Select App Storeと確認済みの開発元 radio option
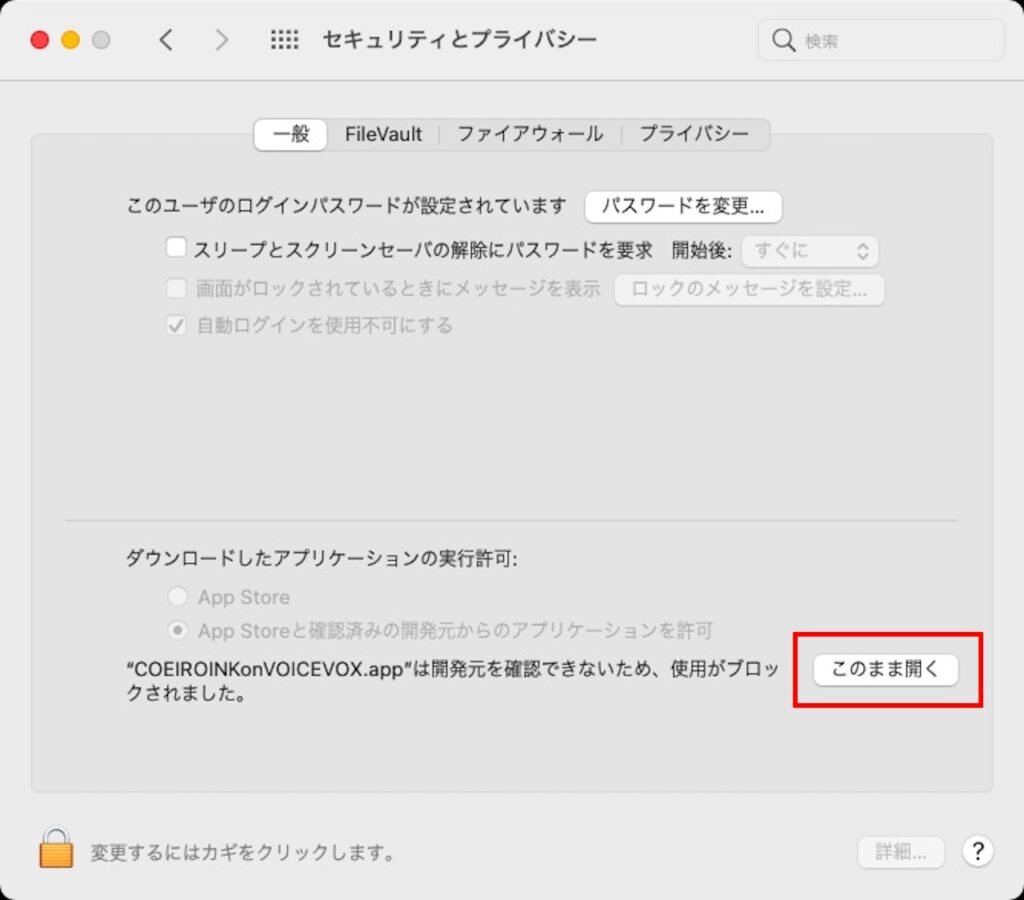 coord(177,630)
